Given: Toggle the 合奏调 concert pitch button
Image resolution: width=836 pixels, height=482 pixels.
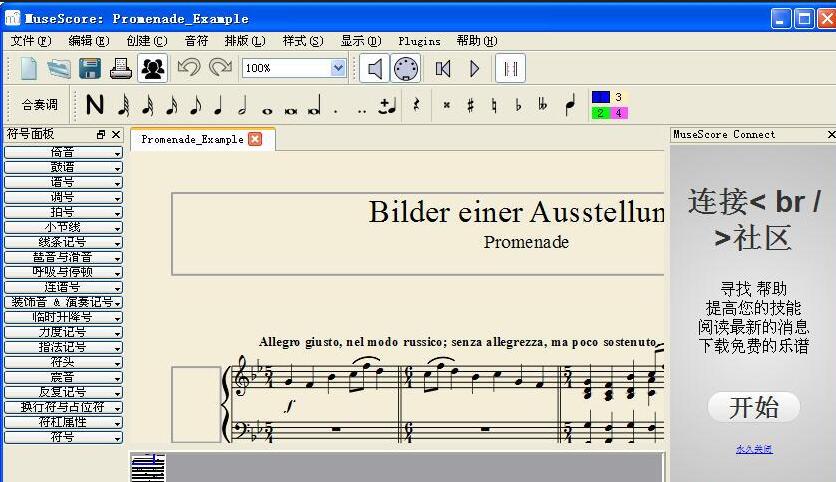Looking at the screenshot, I should [x=40, y=105].
